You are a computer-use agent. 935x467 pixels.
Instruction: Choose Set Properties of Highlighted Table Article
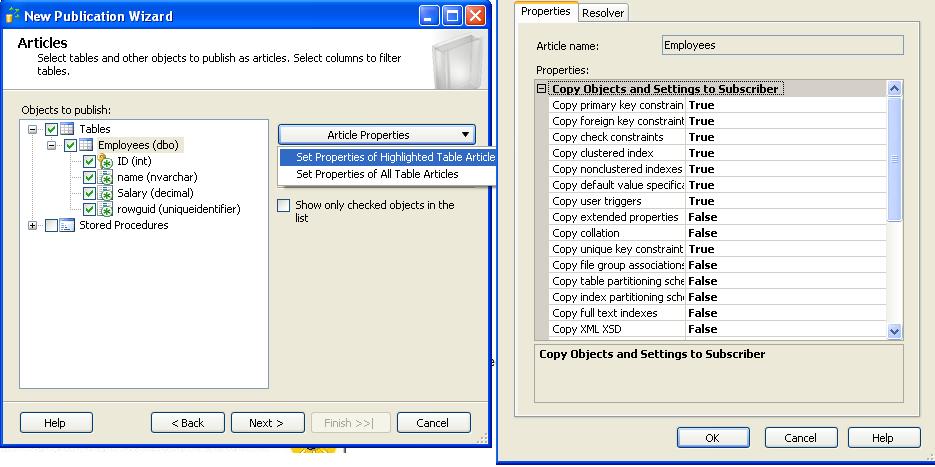[388, 157]
